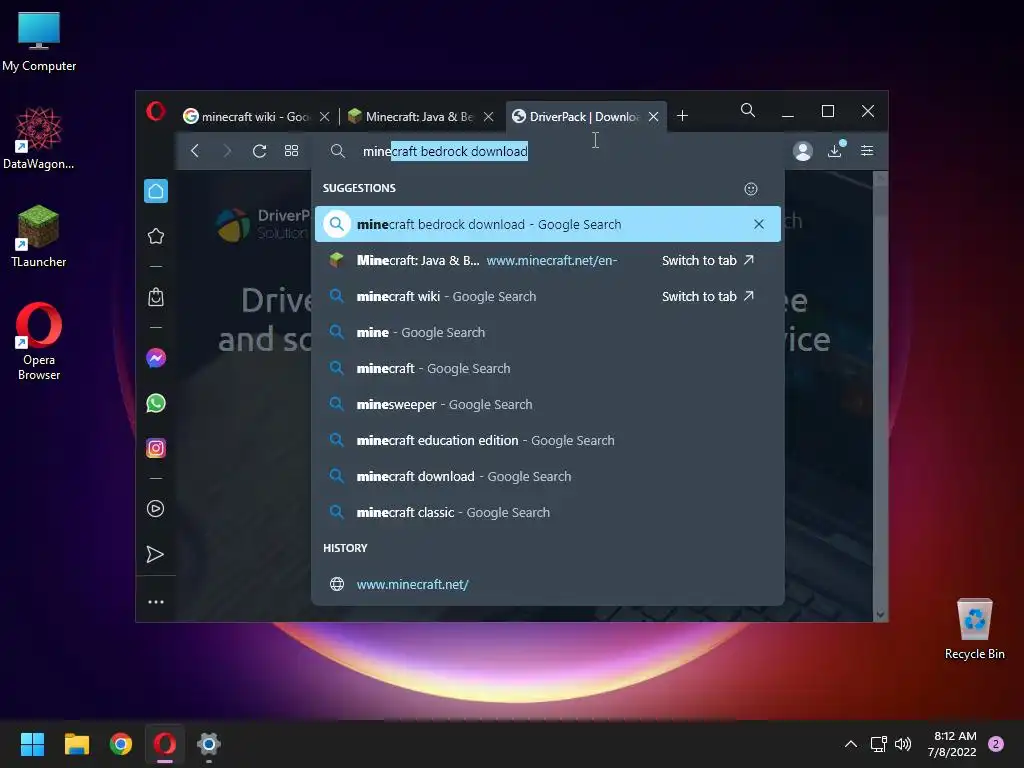Open the sidebar three-dots setup menu

click(x=156, y=602)
